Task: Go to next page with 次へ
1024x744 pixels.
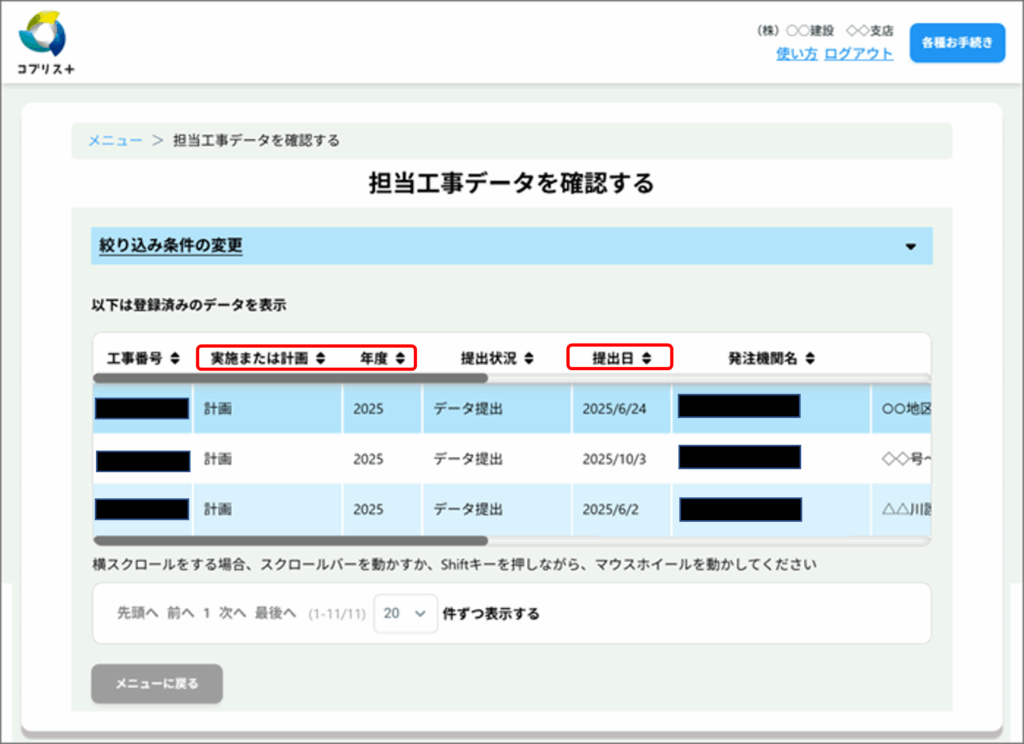Action: (x=232, y=614)
